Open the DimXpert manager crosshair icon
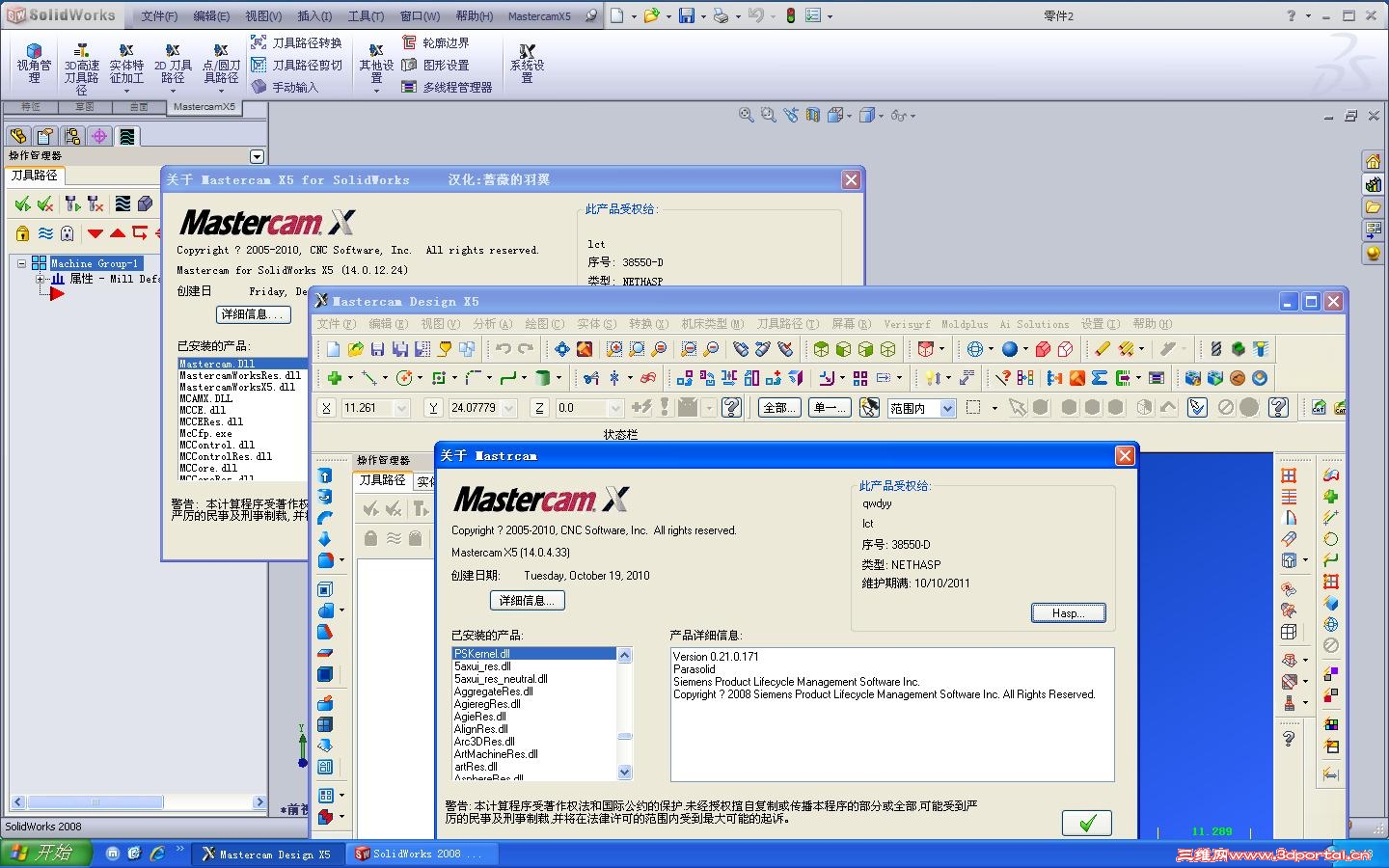Screen dimensions: 1389x868 coord(99,136)
